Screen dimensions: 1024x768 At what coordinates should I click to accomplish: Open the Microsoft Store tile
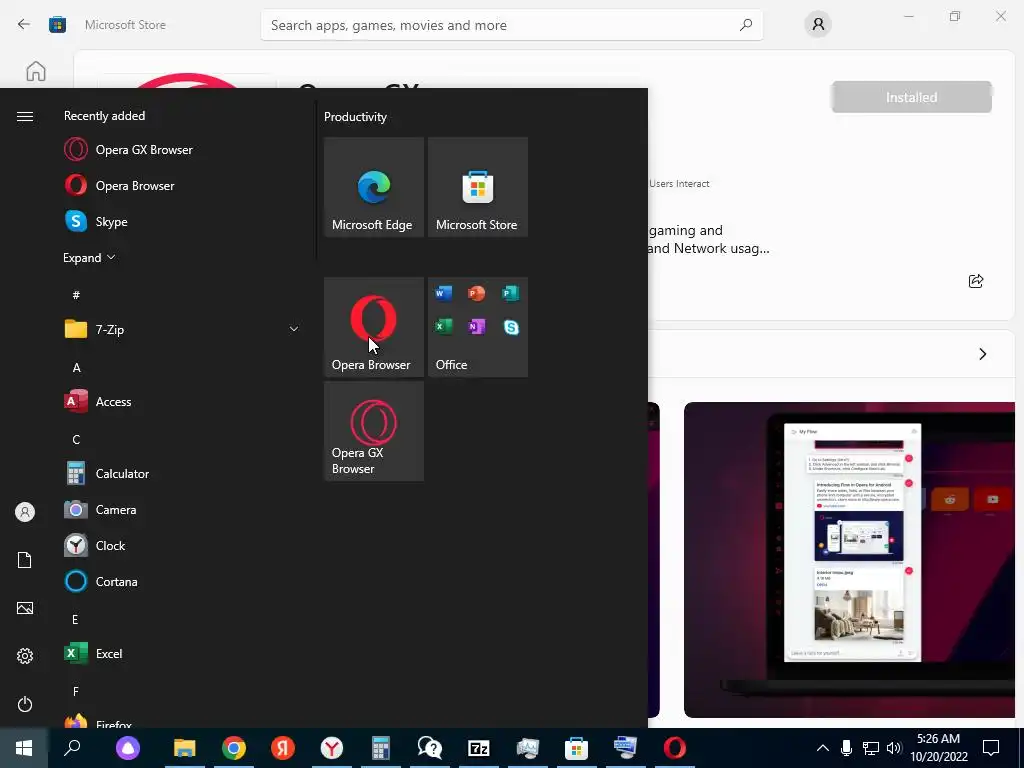coord(477,187)
